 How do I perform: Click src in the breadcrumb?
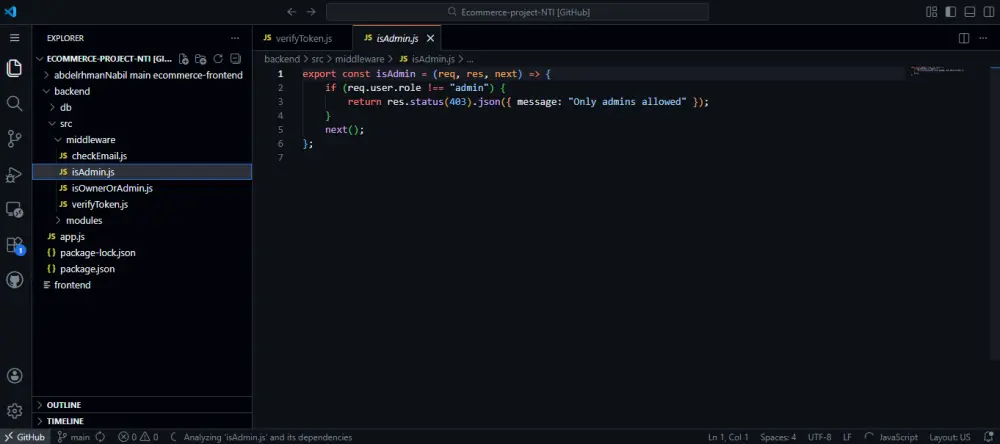(x=318, y=59)
